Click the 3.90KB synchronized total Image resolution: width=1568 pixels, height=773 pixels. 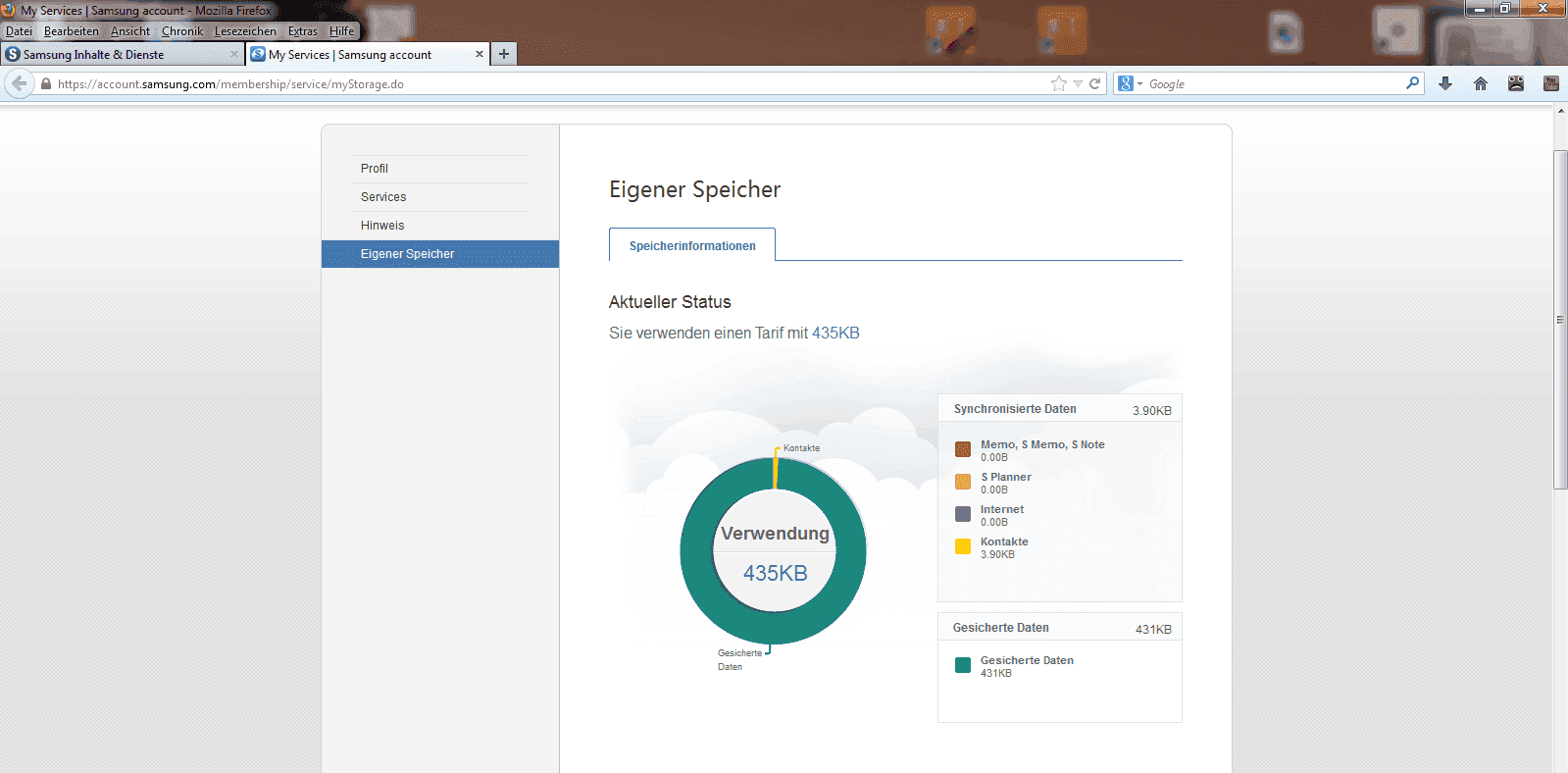pos(1152,411)
